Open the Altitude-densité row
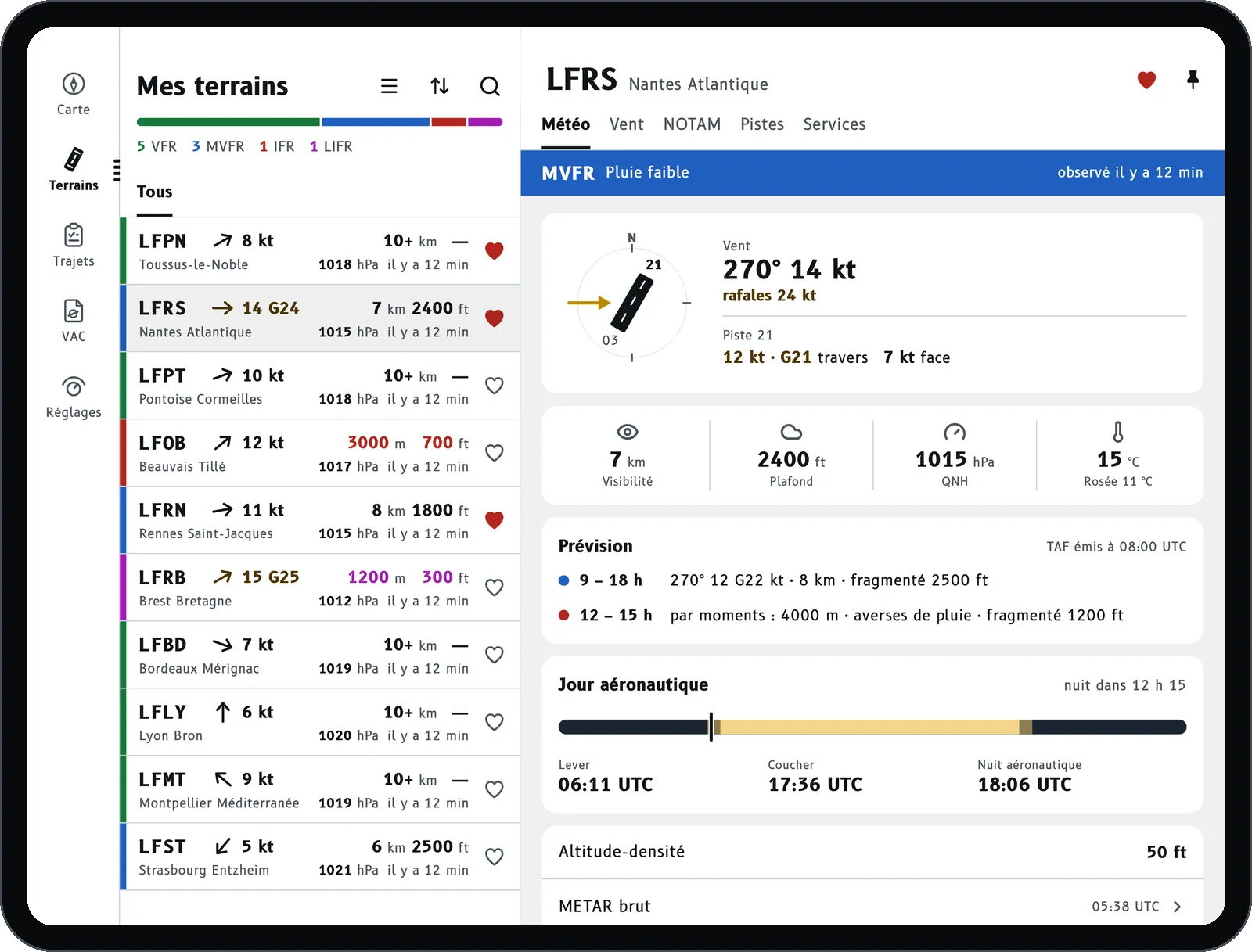The height and width of the screenshot is (952, 1252). pyautogui.click(x=872, y=852)
